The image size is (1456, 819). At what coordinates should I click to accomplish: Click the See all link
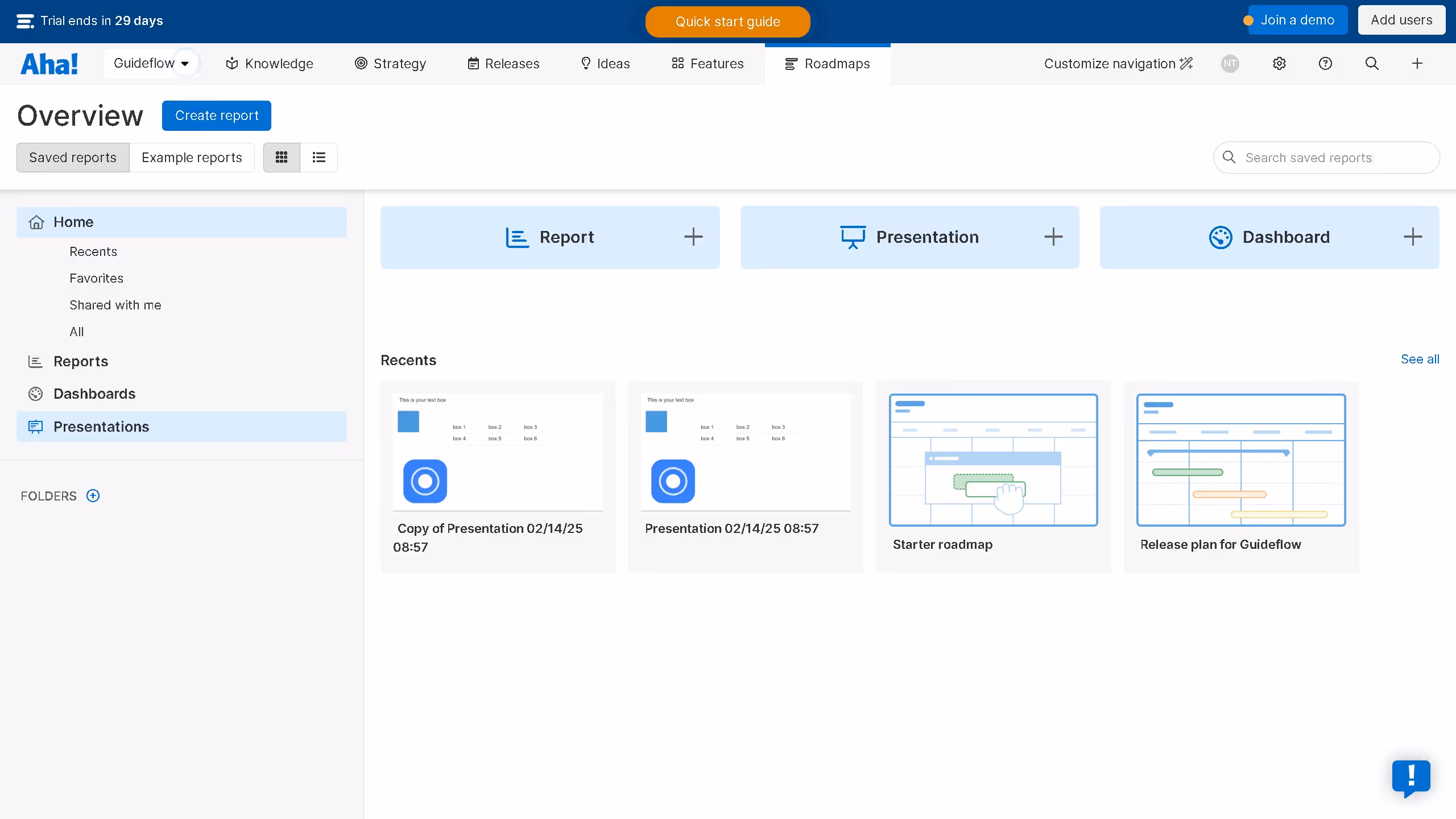pos(1420,359)
